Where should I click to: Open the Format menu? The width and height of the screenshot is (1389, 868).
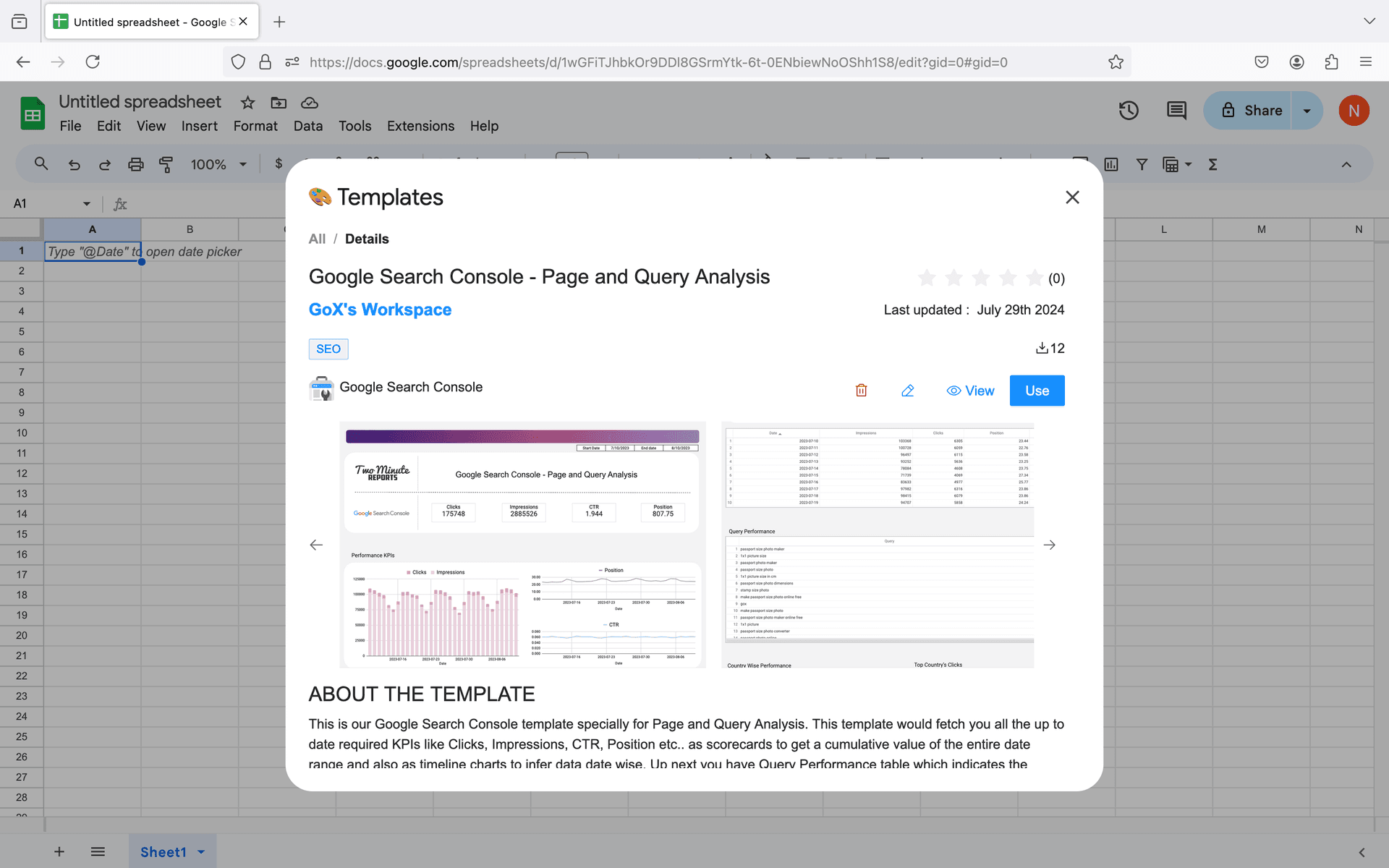click(255, 126)
